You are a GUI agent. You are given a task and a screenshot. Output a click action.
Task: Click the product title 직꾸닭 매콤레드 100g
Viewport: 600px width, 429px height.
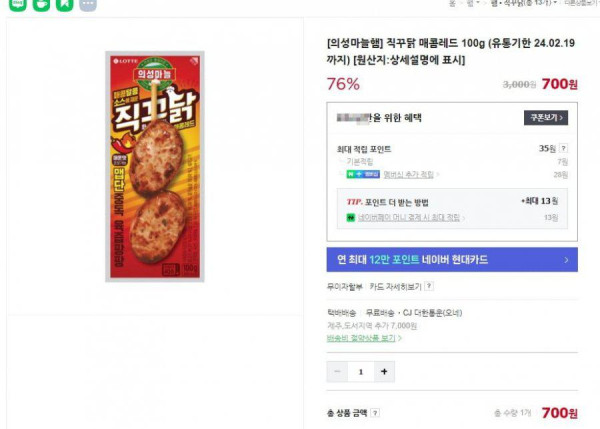tap(449, 51)
